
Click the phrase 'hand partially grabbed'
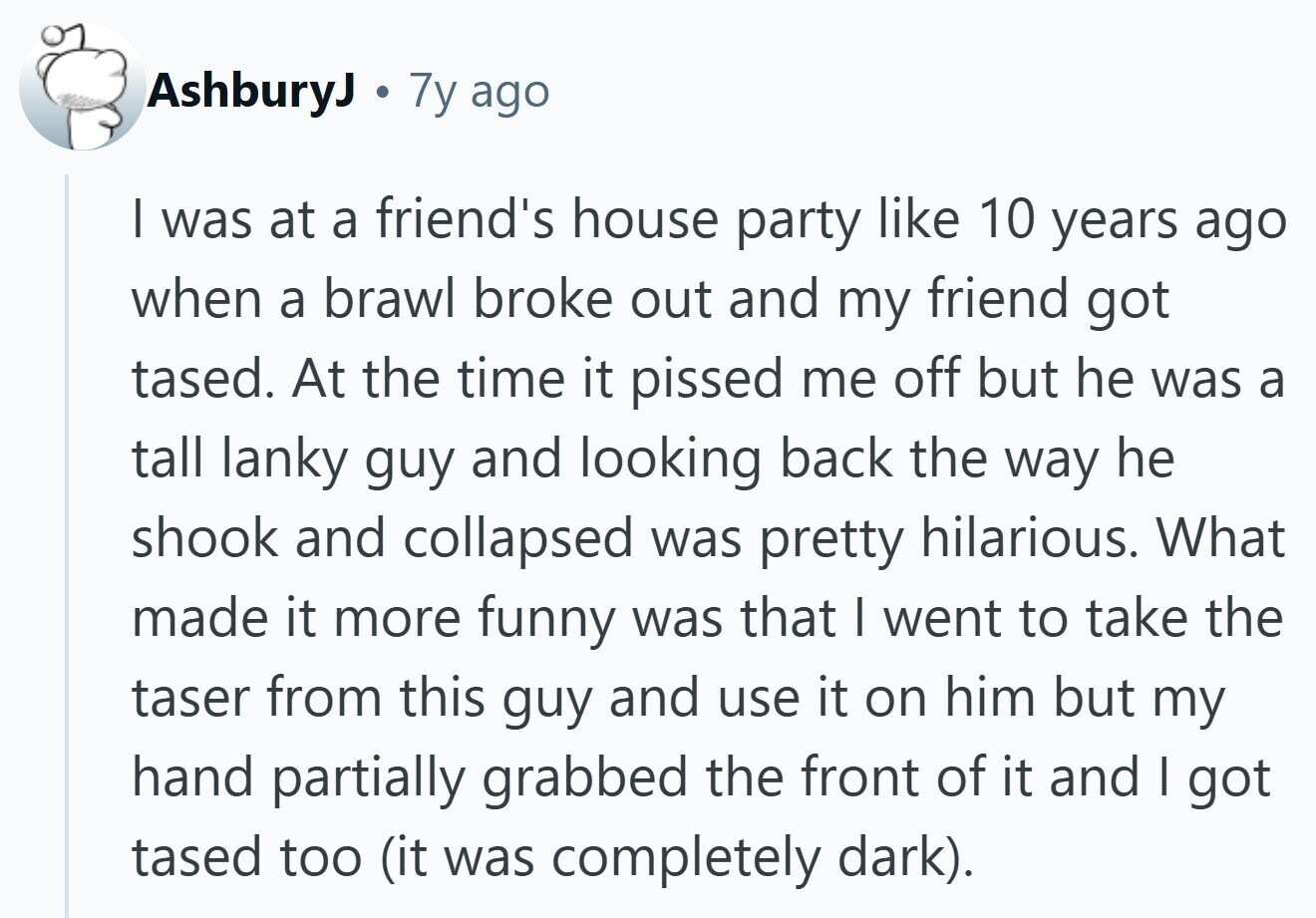[x=410, y=777]
